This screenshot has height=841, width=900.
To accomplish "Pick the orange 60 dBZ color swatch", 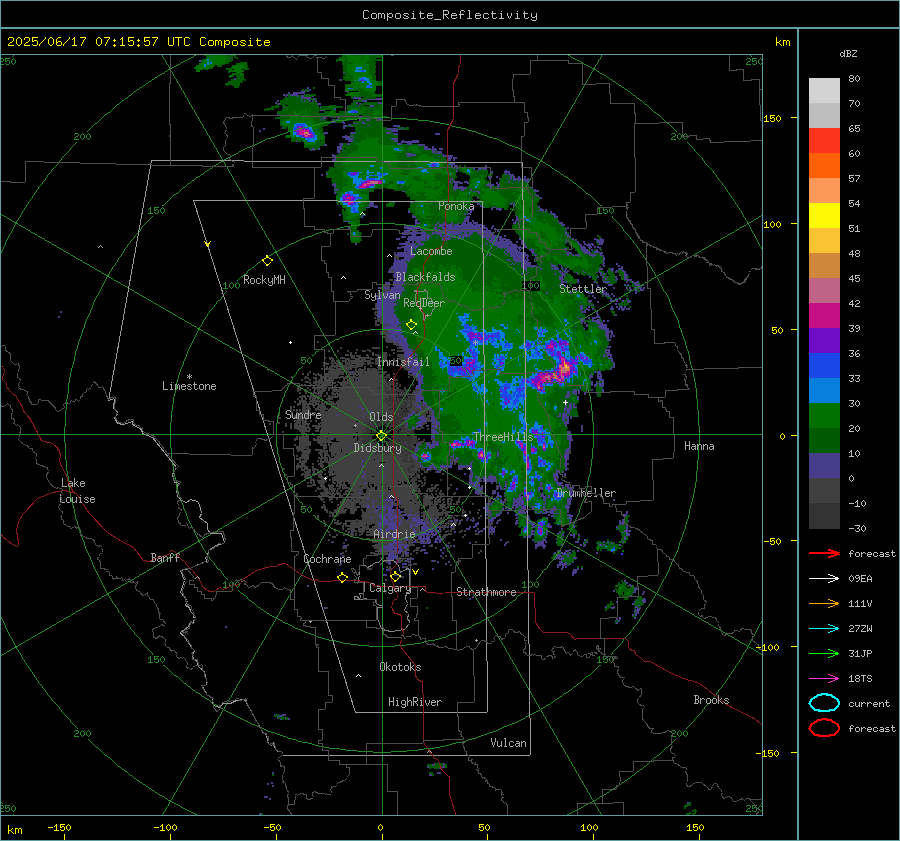I will pos(824,165).
